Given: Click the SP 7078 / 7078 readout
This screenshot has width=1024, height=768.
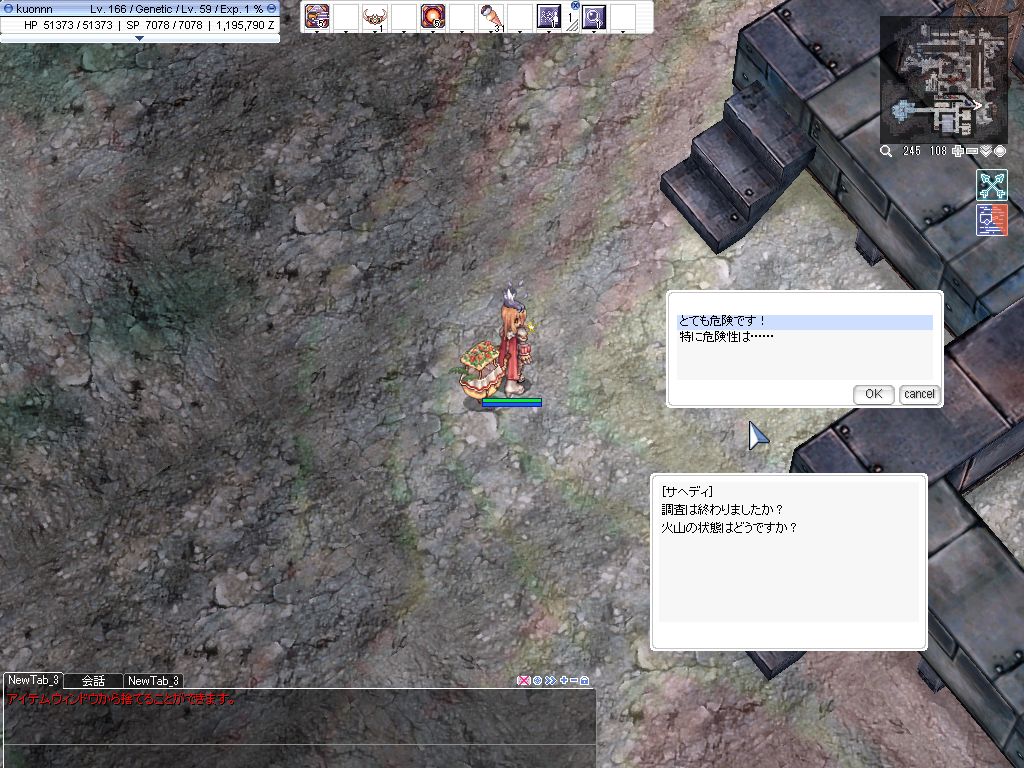Looking at the screenshot, I should click(165, 25).
